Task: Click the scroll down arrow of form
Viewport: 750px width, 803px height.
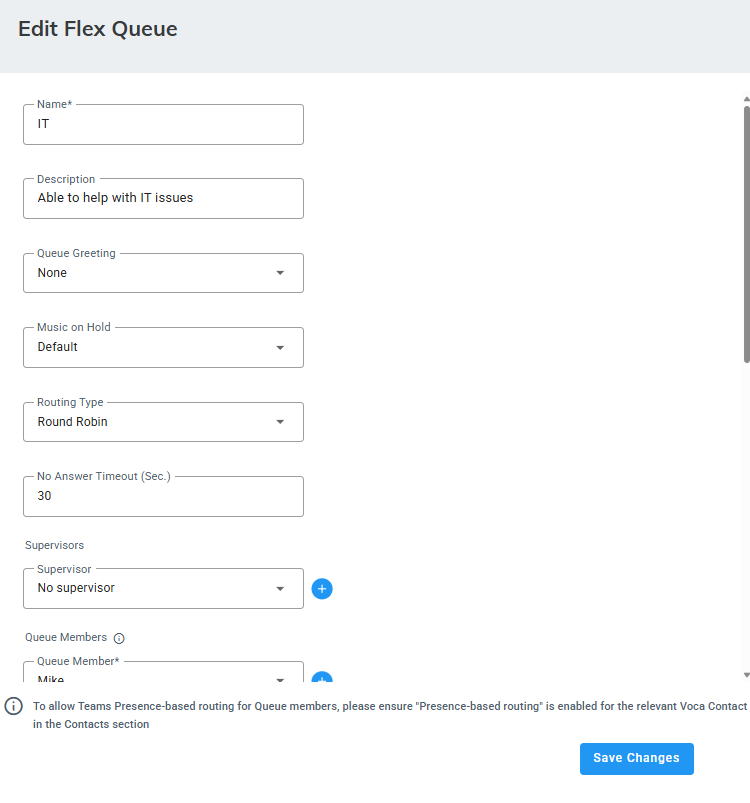Action: [x=746, y=676]
